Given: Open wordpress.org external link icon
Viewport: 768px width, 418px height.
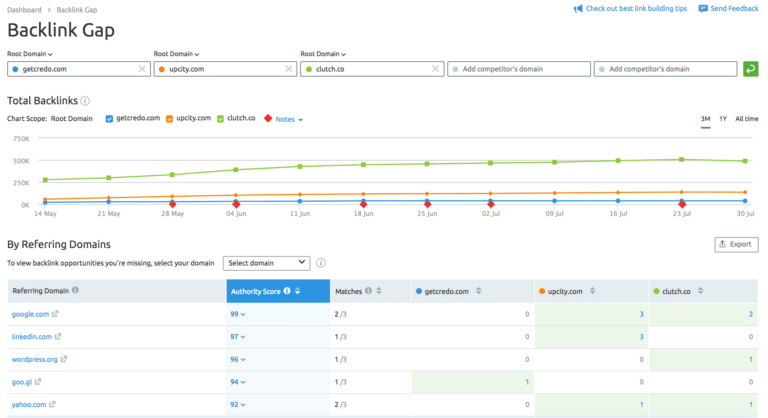Looking at the screenshot, I should pyautogui.click(x=64, y=359).
